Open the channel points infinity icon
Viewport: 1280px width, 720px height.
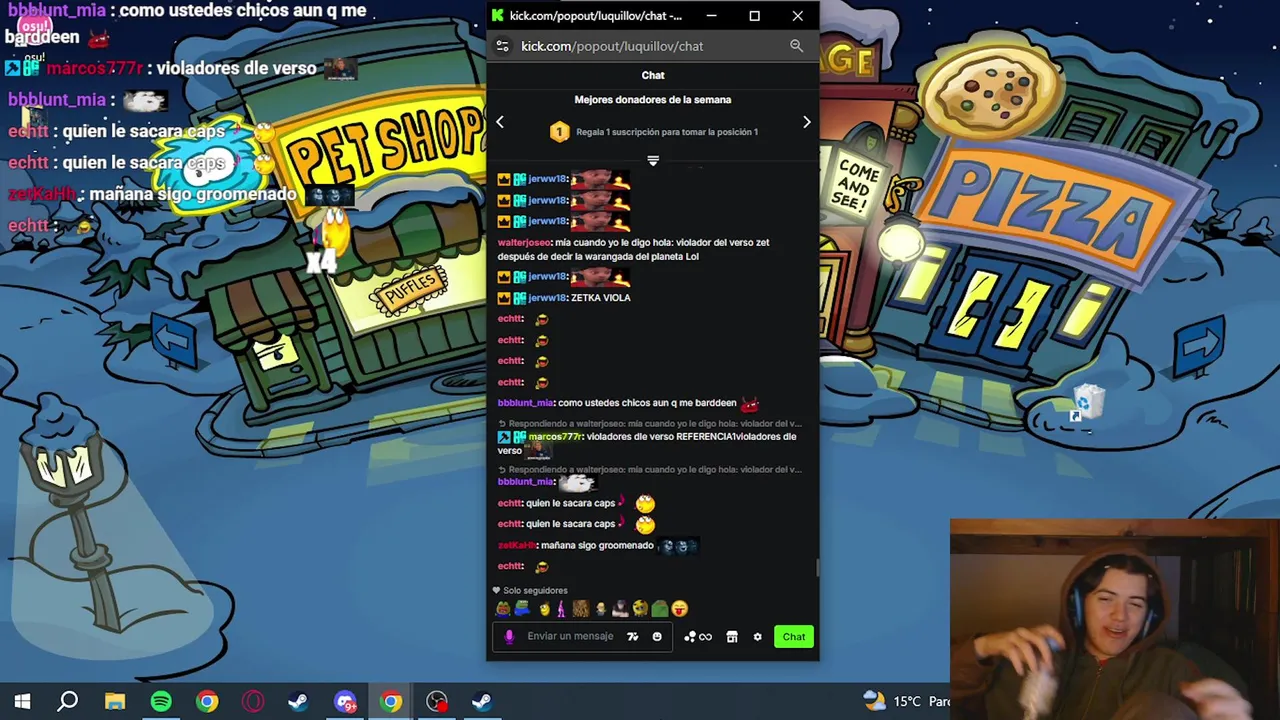(x=698, y=636)
